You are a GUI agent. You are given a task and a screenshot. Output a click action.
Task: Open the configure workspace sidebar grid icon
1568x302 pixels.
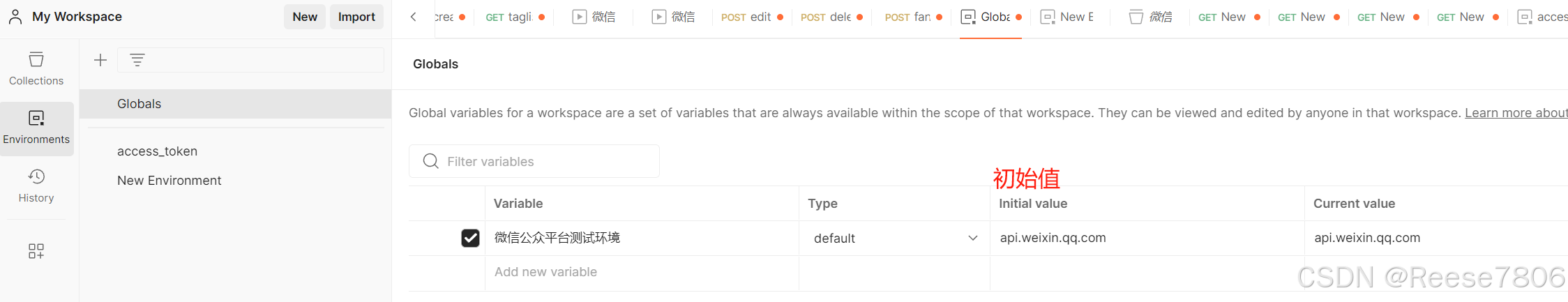36,251
